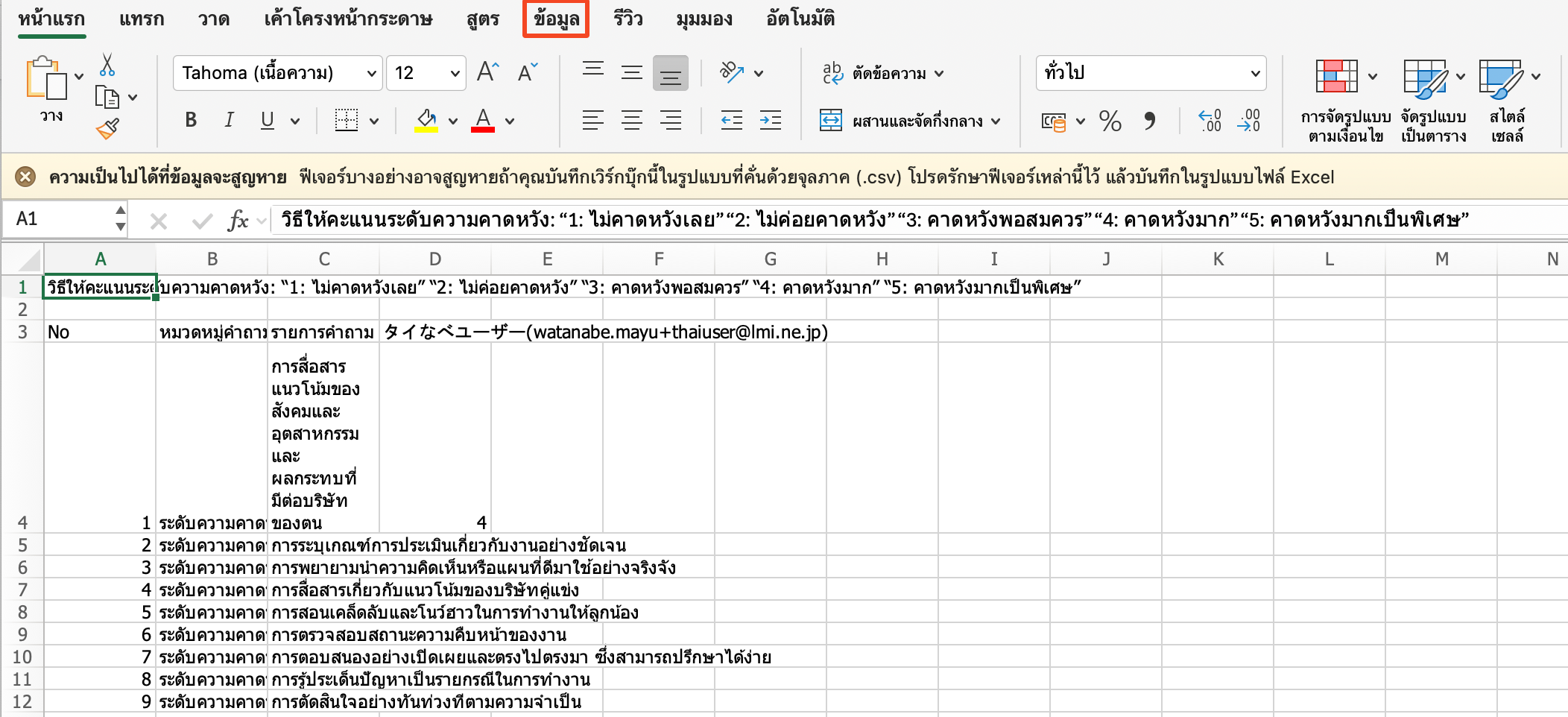The width and height of the screenshot is (1568, 717).
Task: Open the หน้าแรก (Home) tab
Action: 51,19
